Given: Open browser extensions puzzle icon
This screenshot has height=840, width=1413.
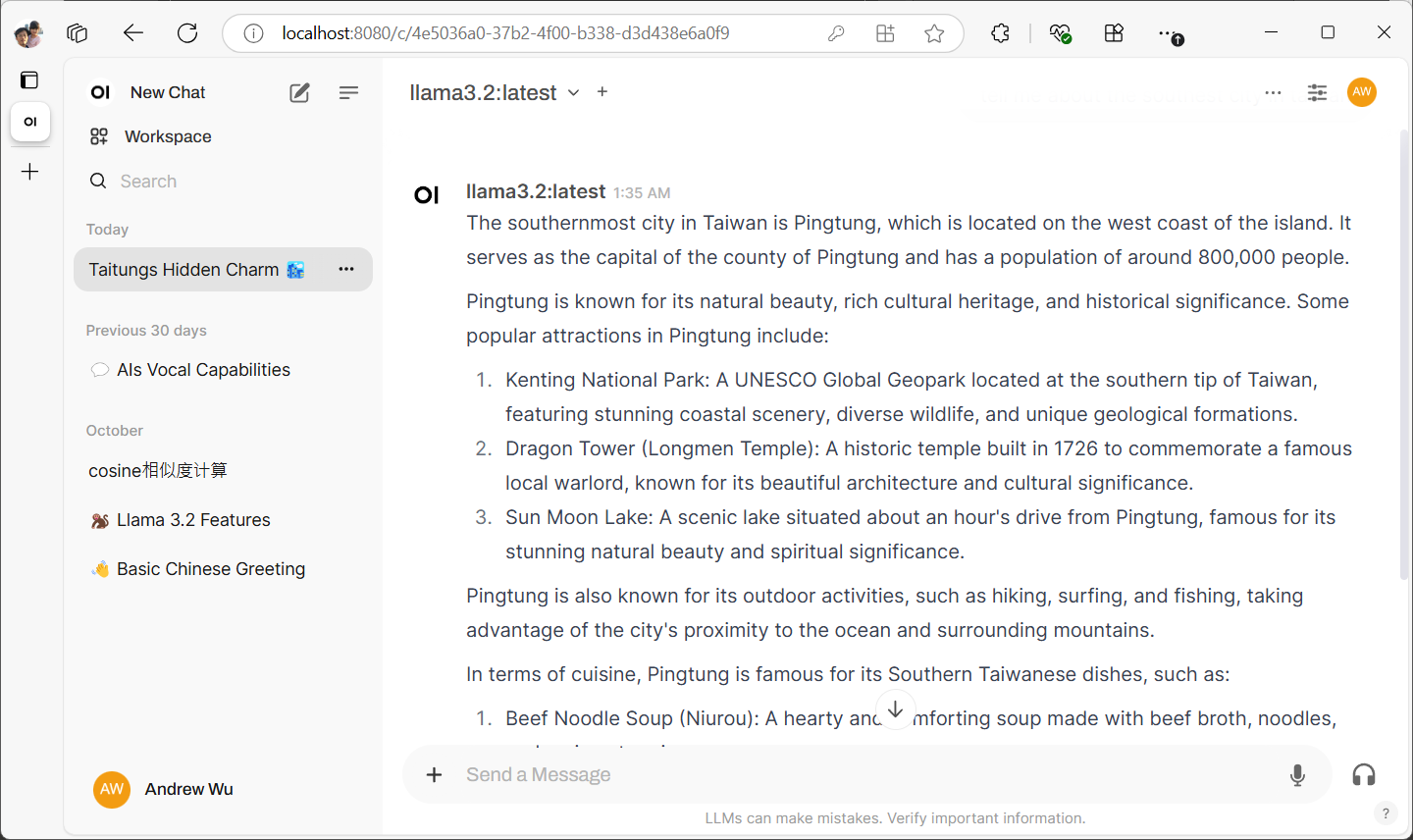Looking at the screenshot, I should coord(1000,33).
